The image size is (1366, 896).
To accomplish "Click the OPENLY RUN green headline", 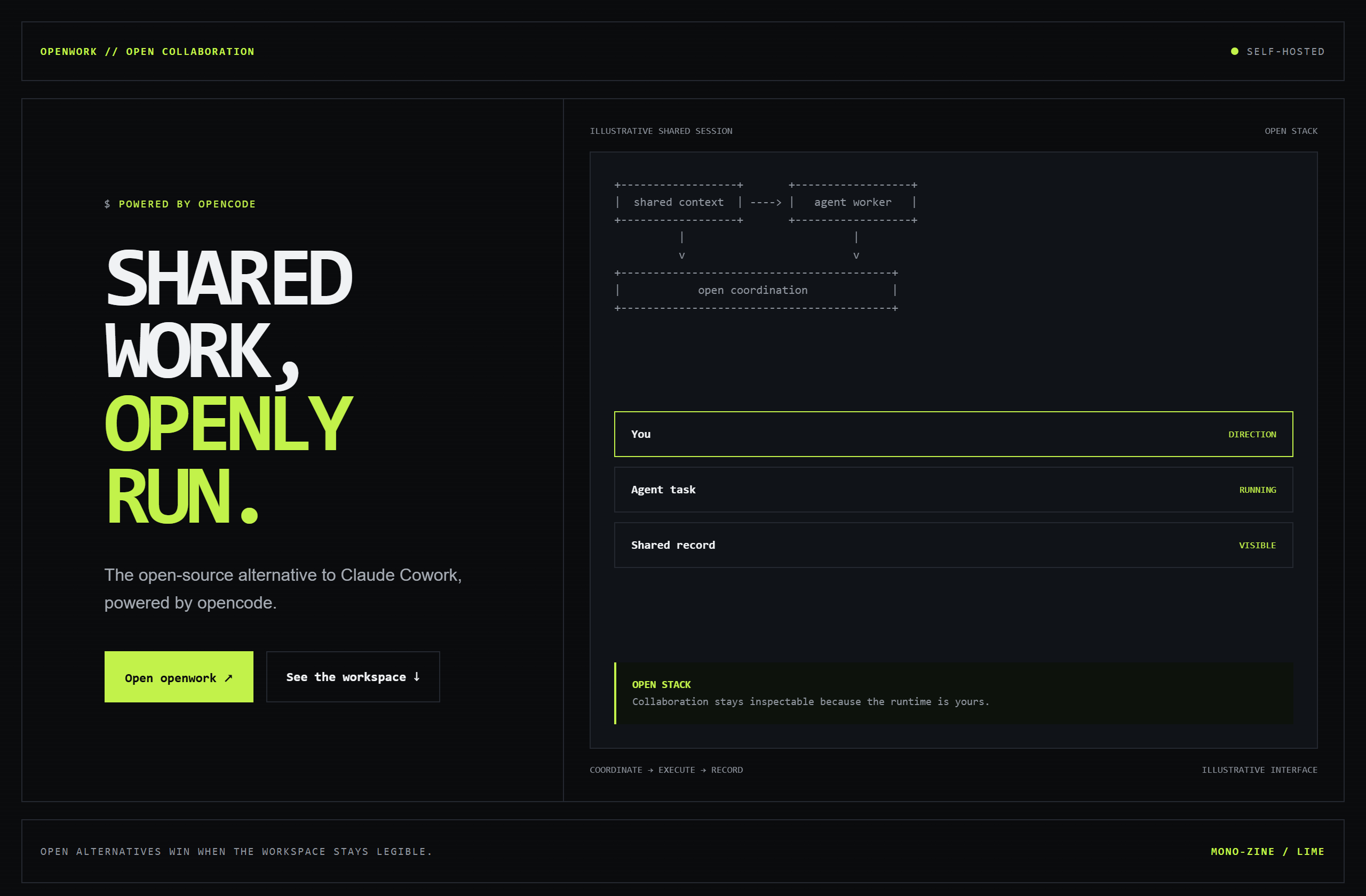I will click(x=228, y=461).
